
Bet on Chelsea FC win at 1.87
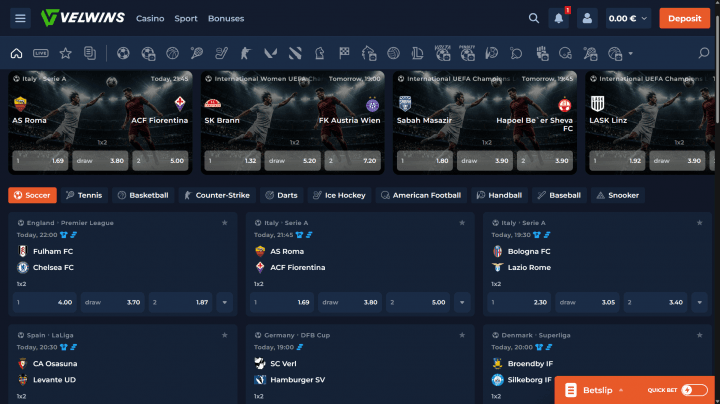[x=180, y=303]
